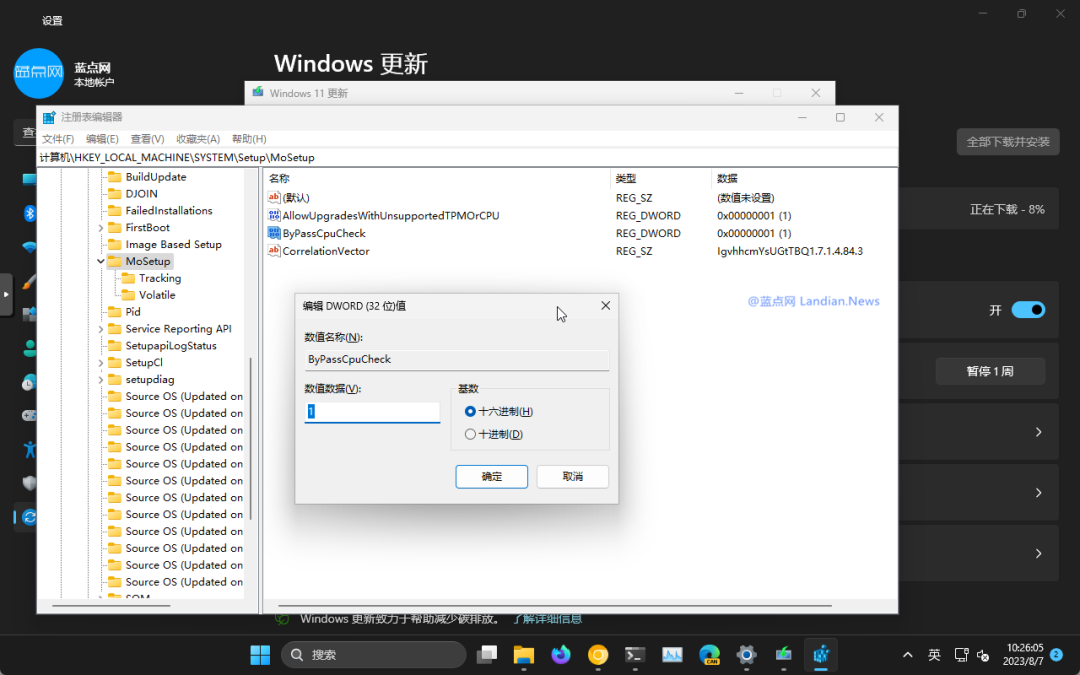Screen dimensions: 1080x675
Task: Select the SetupapiLogStatus key
Action: point(171,346)
